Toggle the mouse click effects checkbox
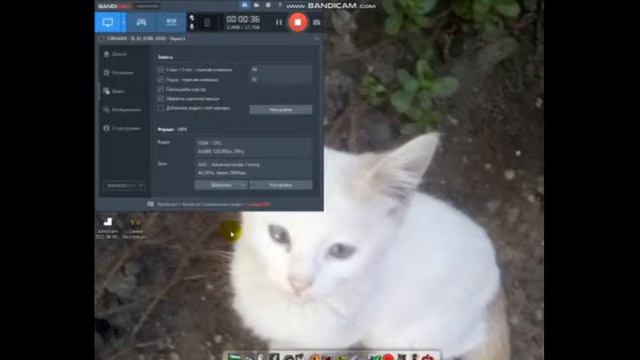The width and height of the screenshot is (640, 360). click(x=160, y=98)
